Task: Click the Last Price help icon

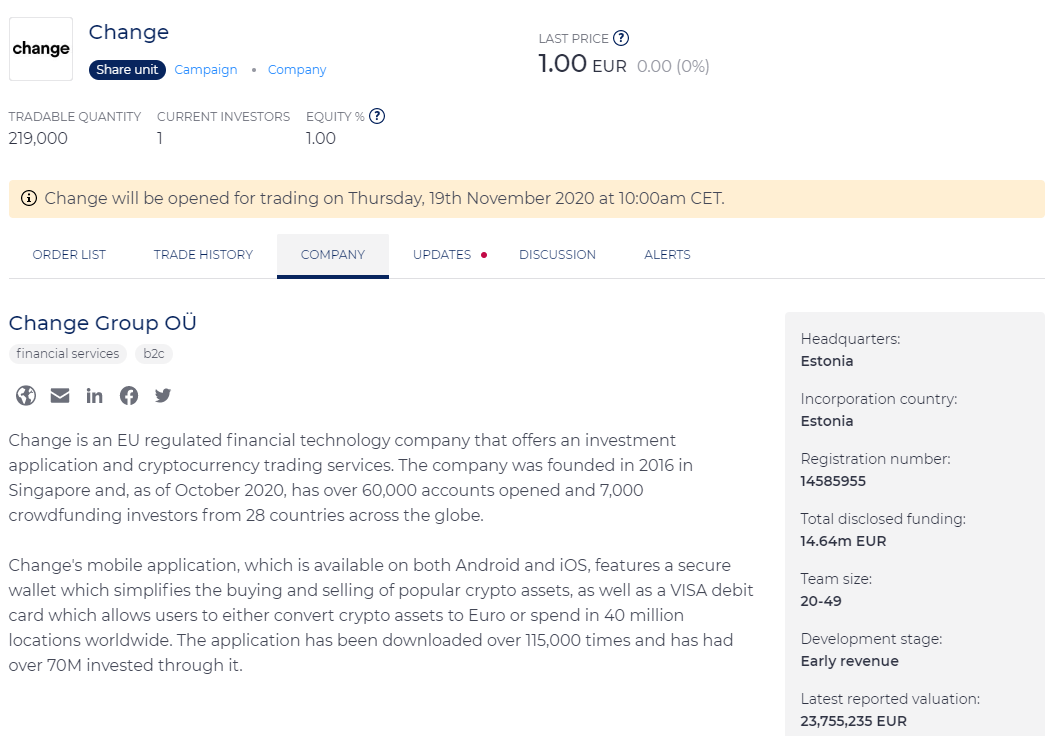Action: [621, 38]
